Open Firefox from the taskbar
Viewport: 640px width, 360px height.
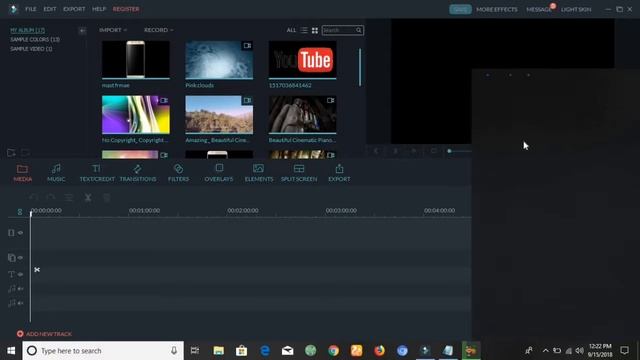pyautogui.click(x=380, y=351)
